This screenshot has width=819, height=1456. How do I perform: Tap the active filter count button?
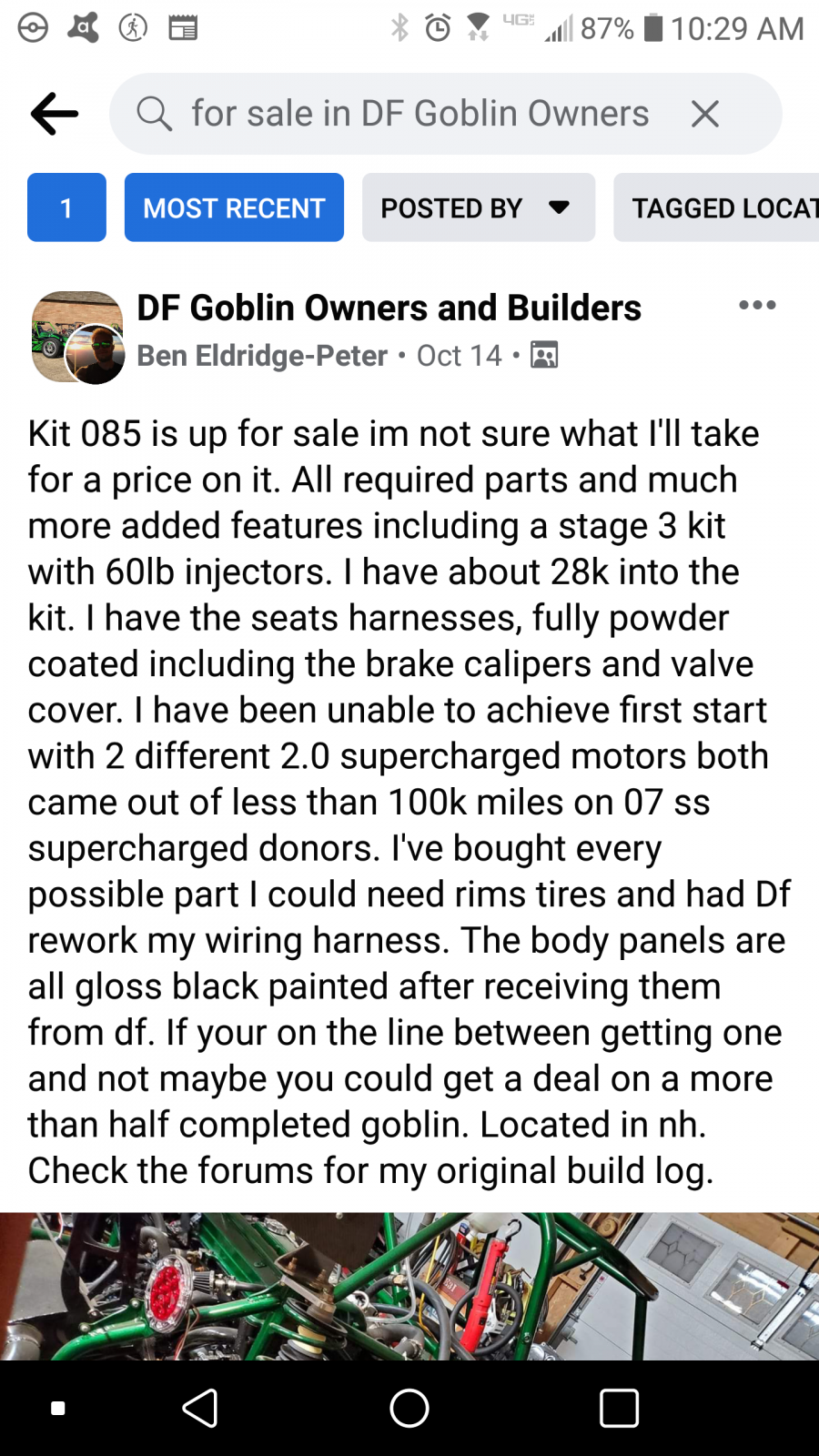(66, 207)
